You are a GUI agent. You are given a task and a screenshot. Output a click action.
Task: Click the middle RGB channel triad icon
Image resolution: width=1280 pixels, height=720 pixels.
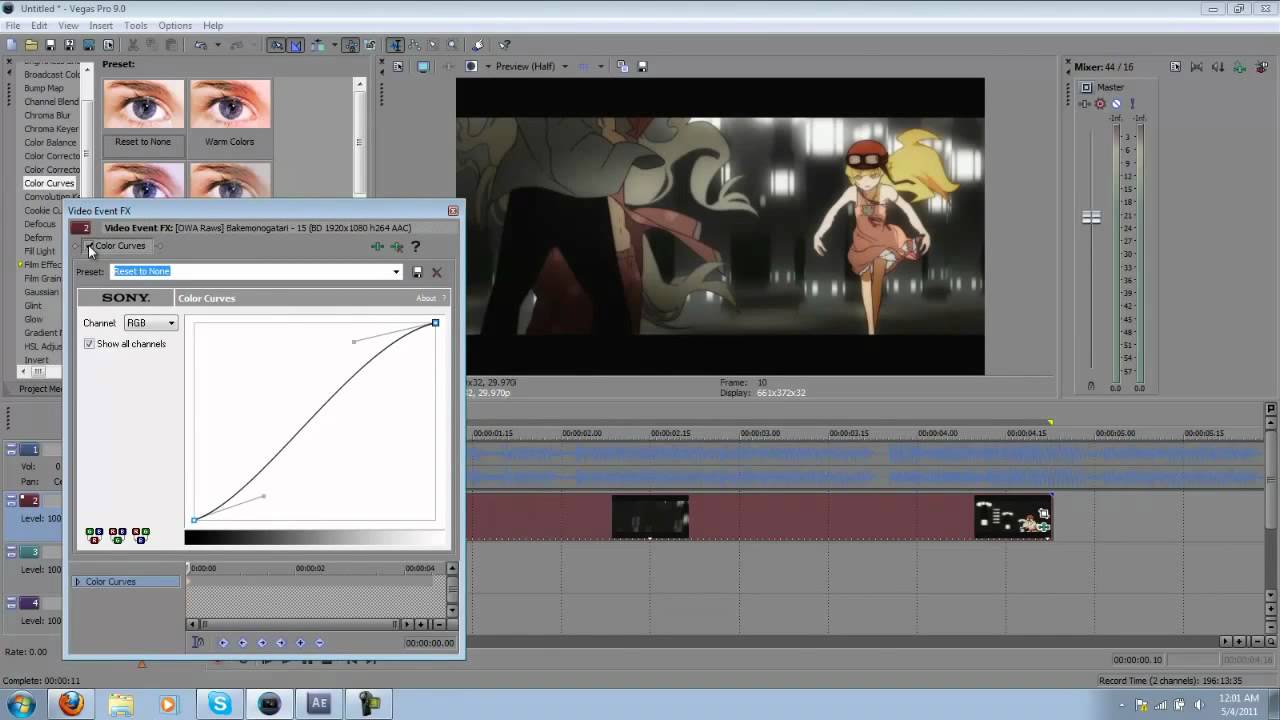[x=117, y=535]
